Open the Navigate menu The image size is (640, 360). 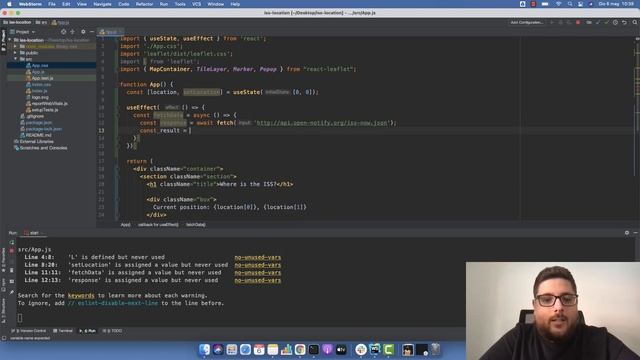pos(102,4)
